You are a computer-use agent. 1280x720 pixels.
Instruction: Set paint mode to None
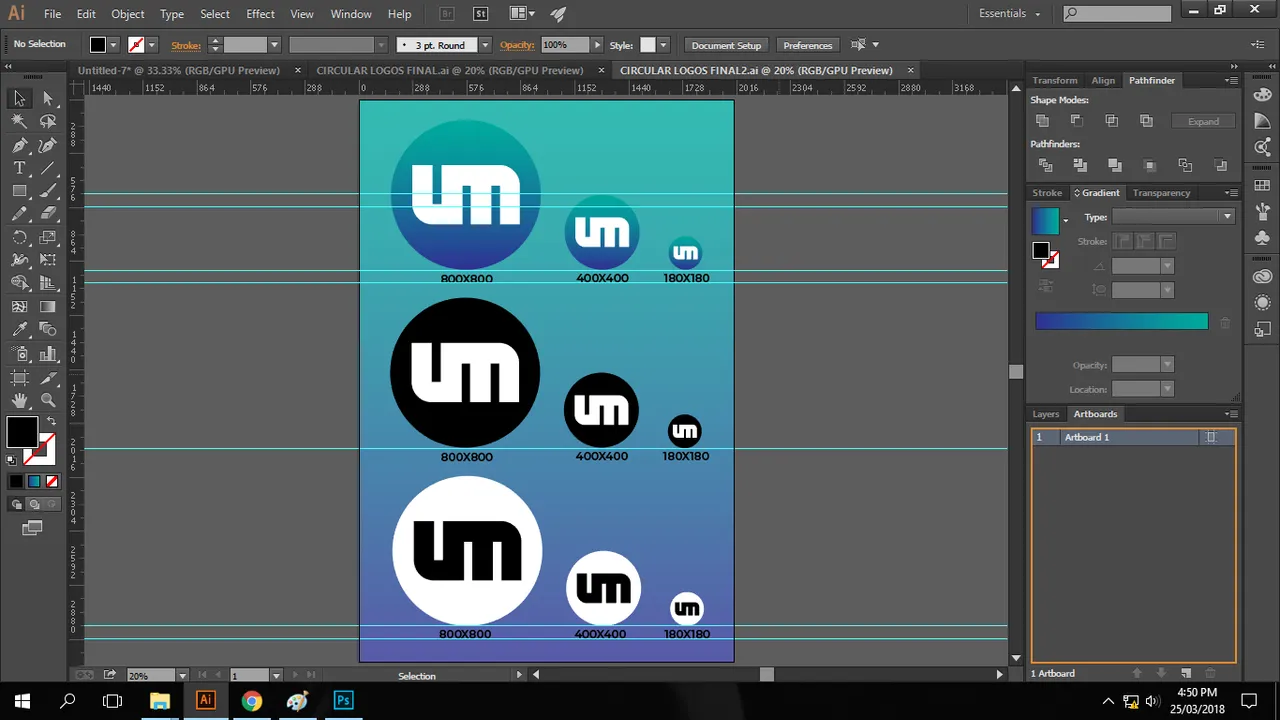(52, 481)
